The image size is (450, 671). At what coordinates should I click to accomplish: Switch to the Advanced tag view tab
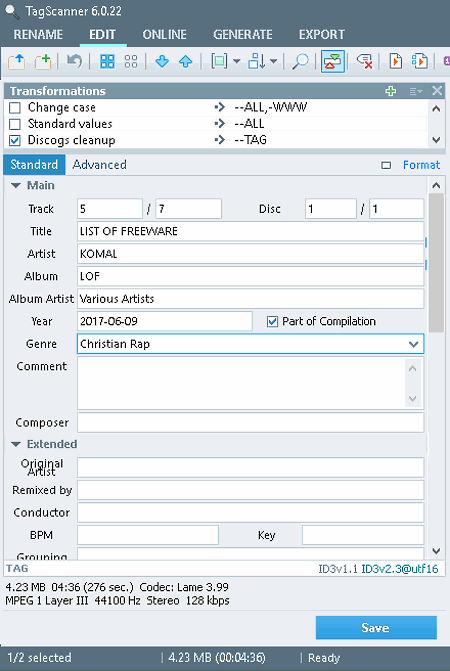[99, 165]
